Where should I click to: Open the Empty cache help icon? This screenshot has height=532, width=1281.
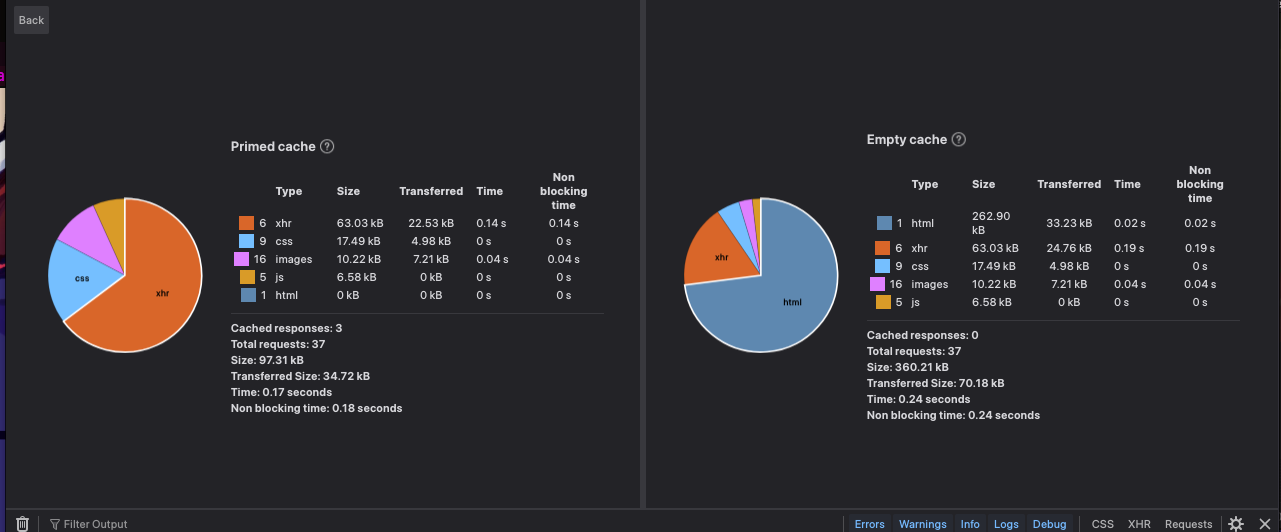959,139
